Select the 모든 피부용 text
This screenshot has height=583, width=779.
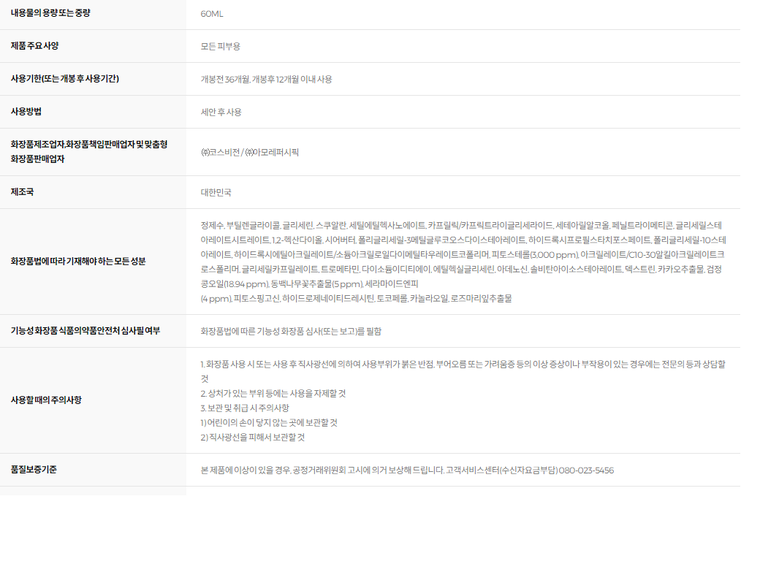220,46
